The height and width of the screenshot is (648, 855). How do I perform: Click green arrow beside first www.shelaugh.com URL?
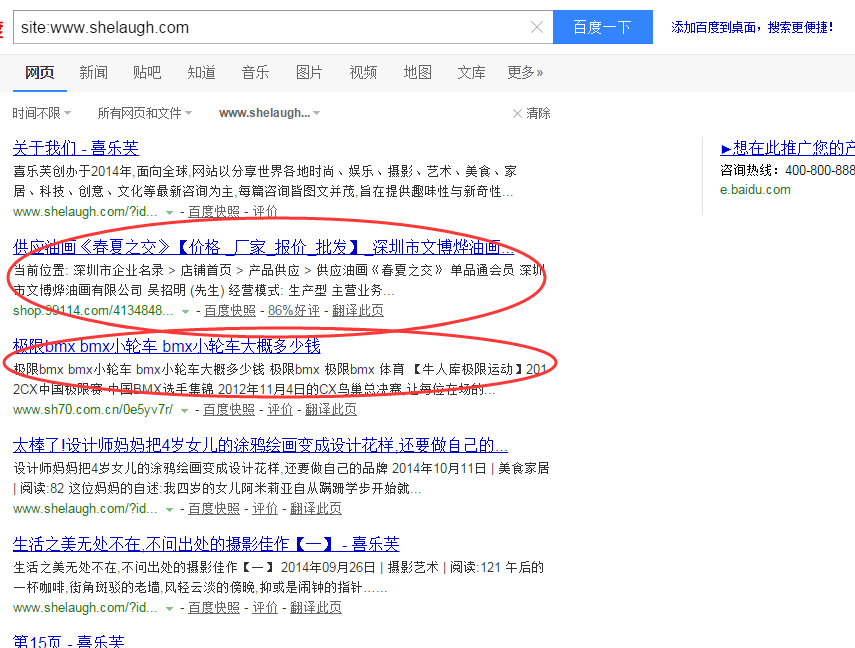pos(170,213)
